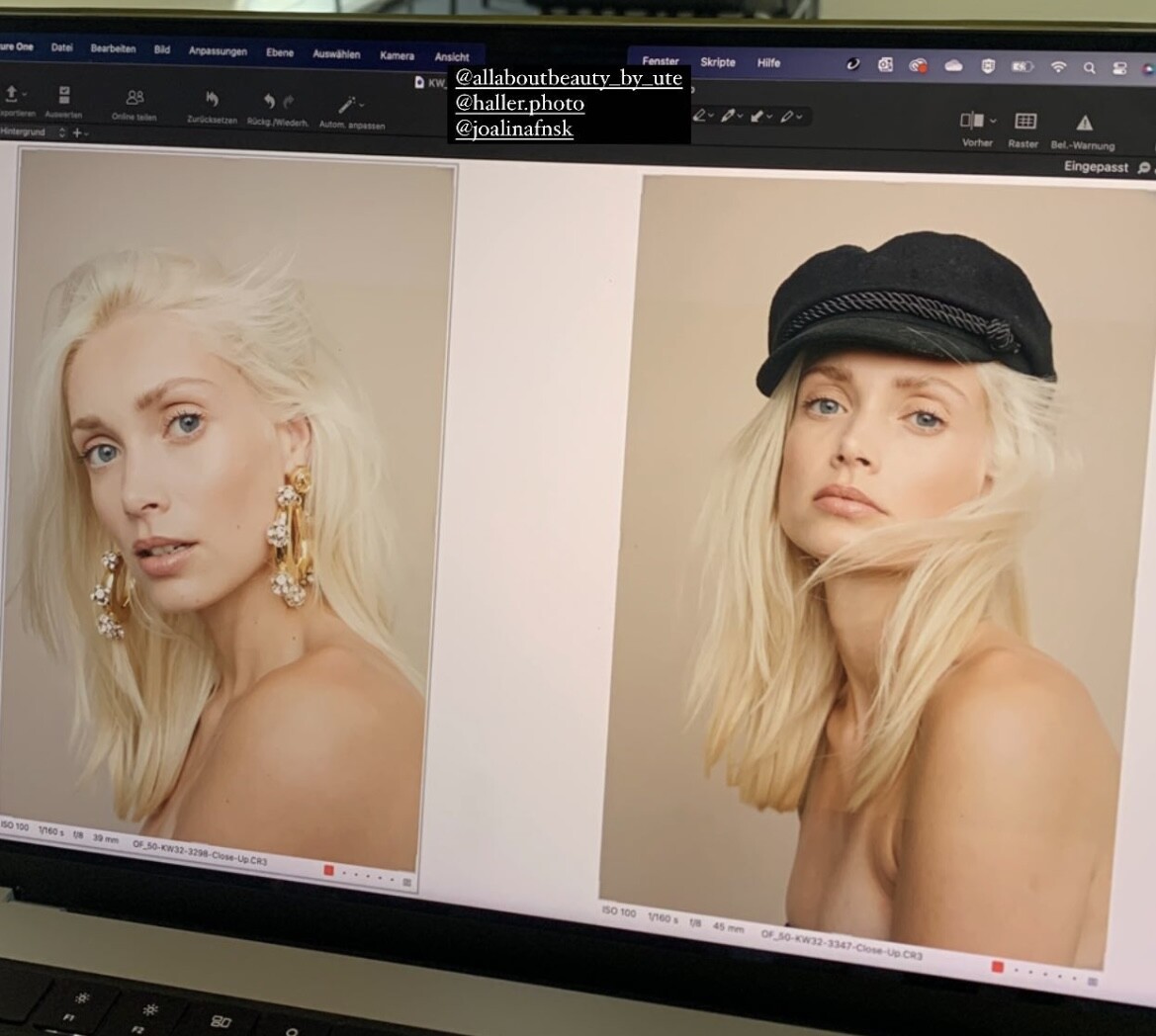
Task: Click filename OF_50-KW32-3298-Close-Up.CR3
Action: click(x=200, y=852)
